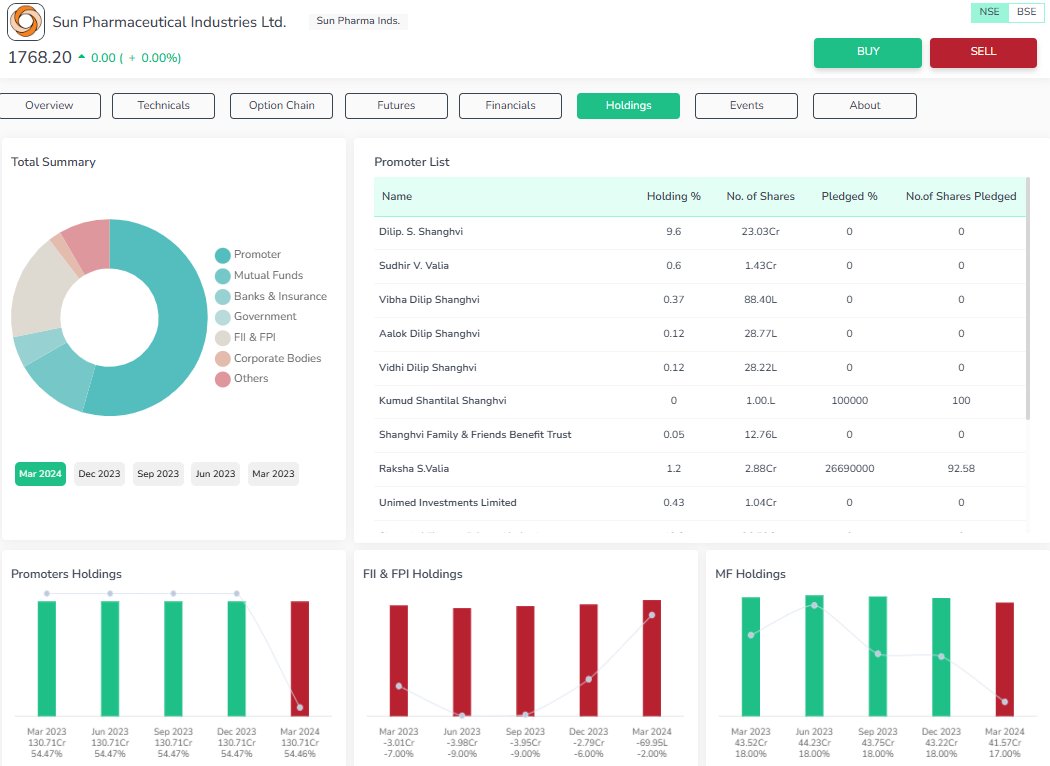This screenshot has width=1050, height=766.
Task: Open the Financials tab
Action: [x=510, y=106]
